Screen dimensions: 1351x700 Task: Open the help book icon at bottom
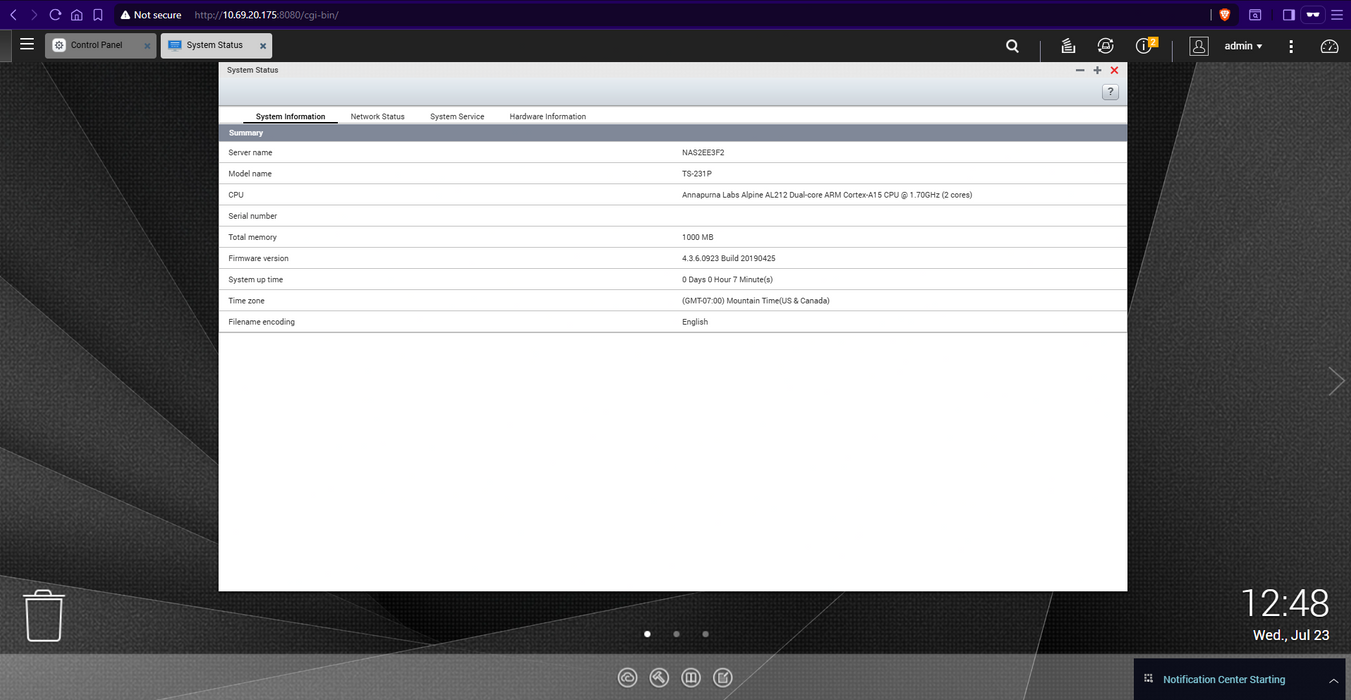(690, 678)
